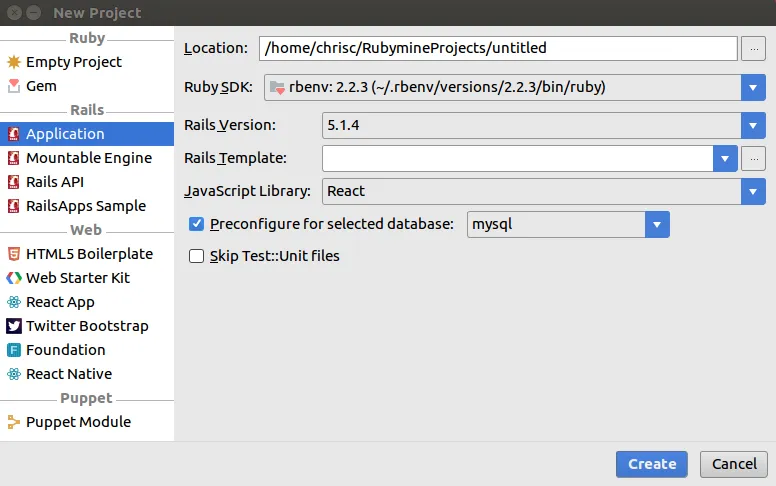The image size is (776, 486).
Task: Select the Rails Application project type
Action: (87, 134)
